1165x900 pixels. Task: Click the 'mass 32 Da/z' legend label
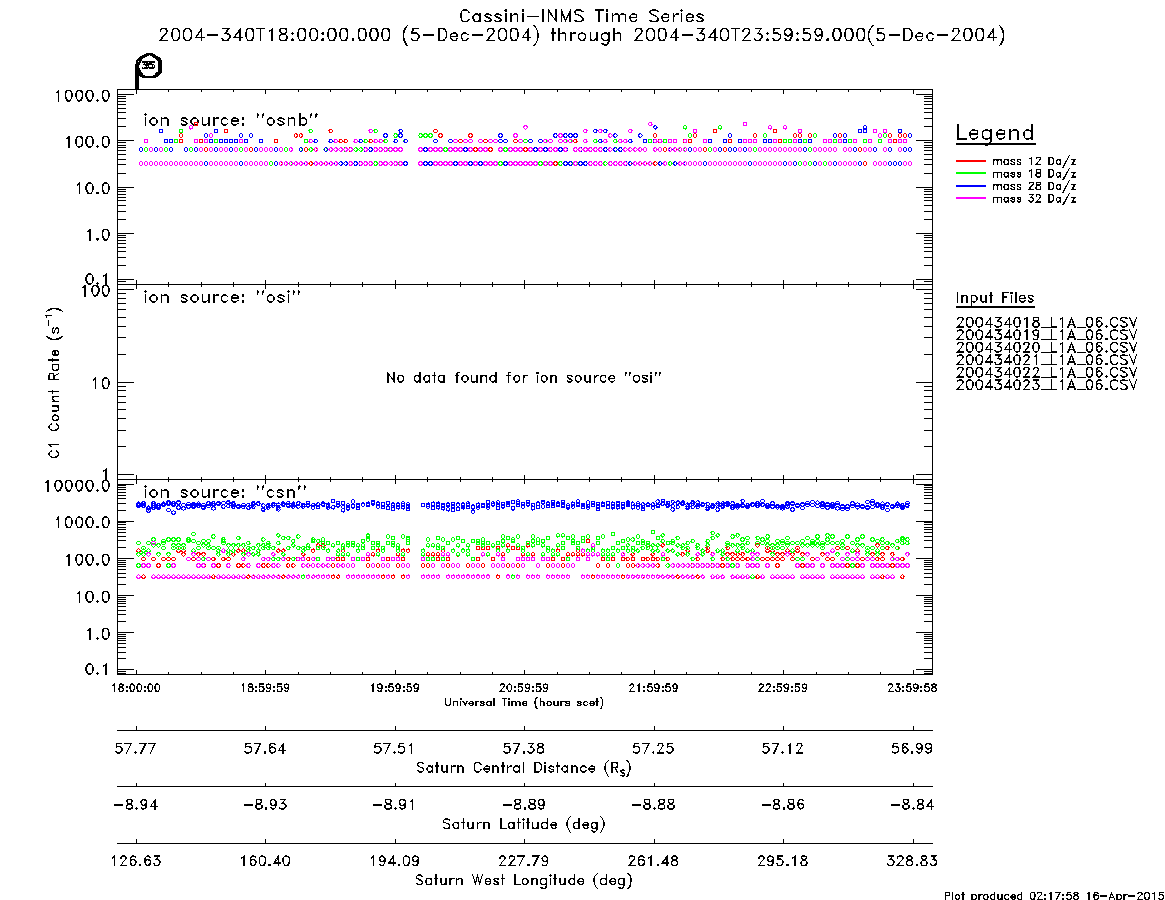1034,198
